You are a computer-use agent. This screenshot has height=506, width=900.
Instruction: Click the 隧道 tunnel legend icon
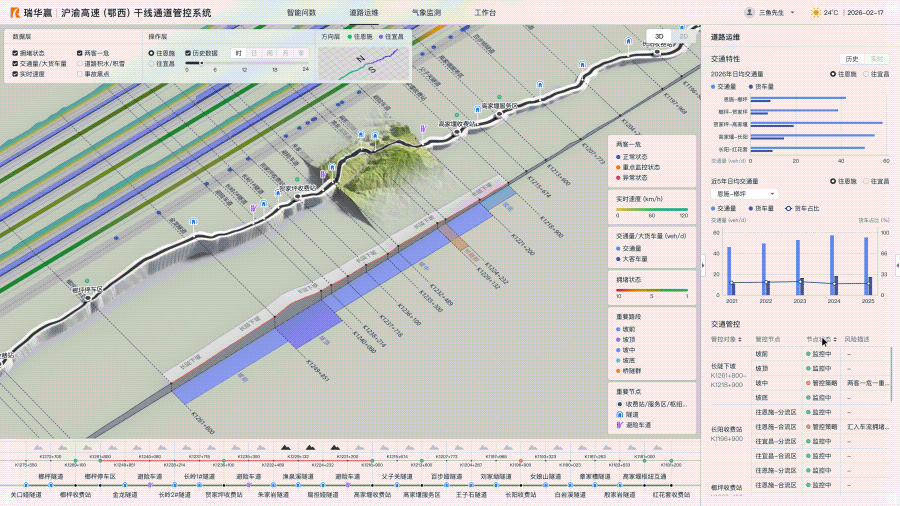click(x=619, y=414)
